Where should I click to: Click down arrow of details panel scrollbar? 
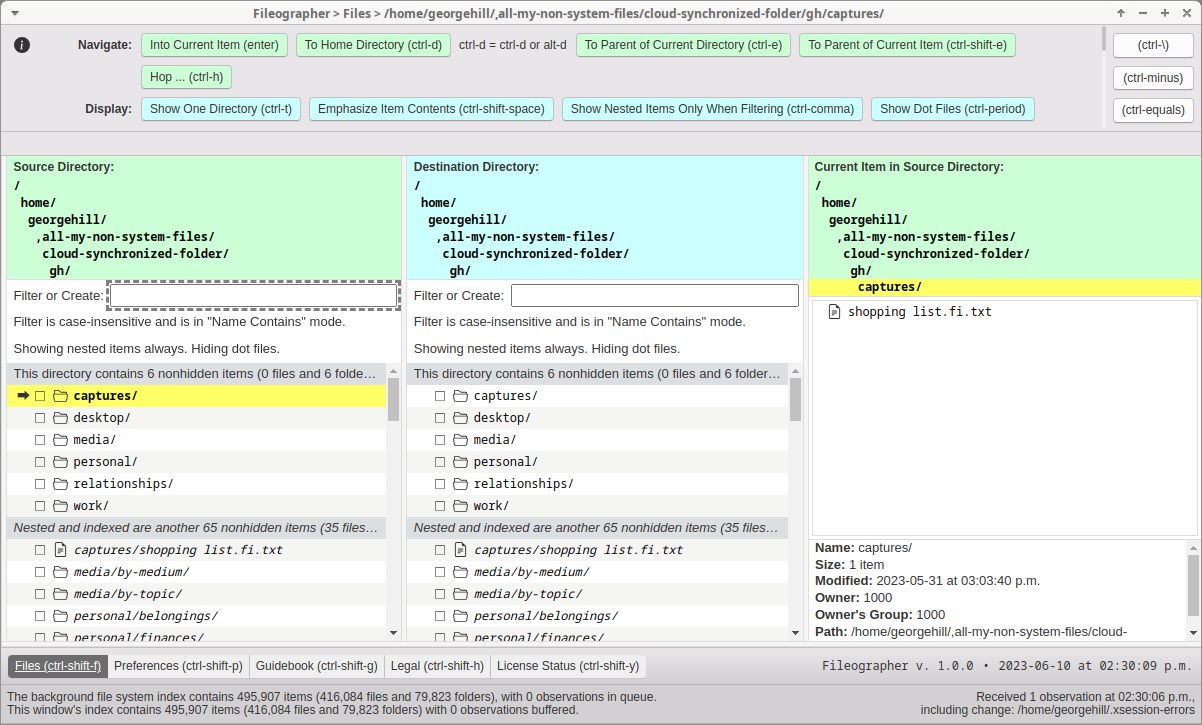[1192, 632]
